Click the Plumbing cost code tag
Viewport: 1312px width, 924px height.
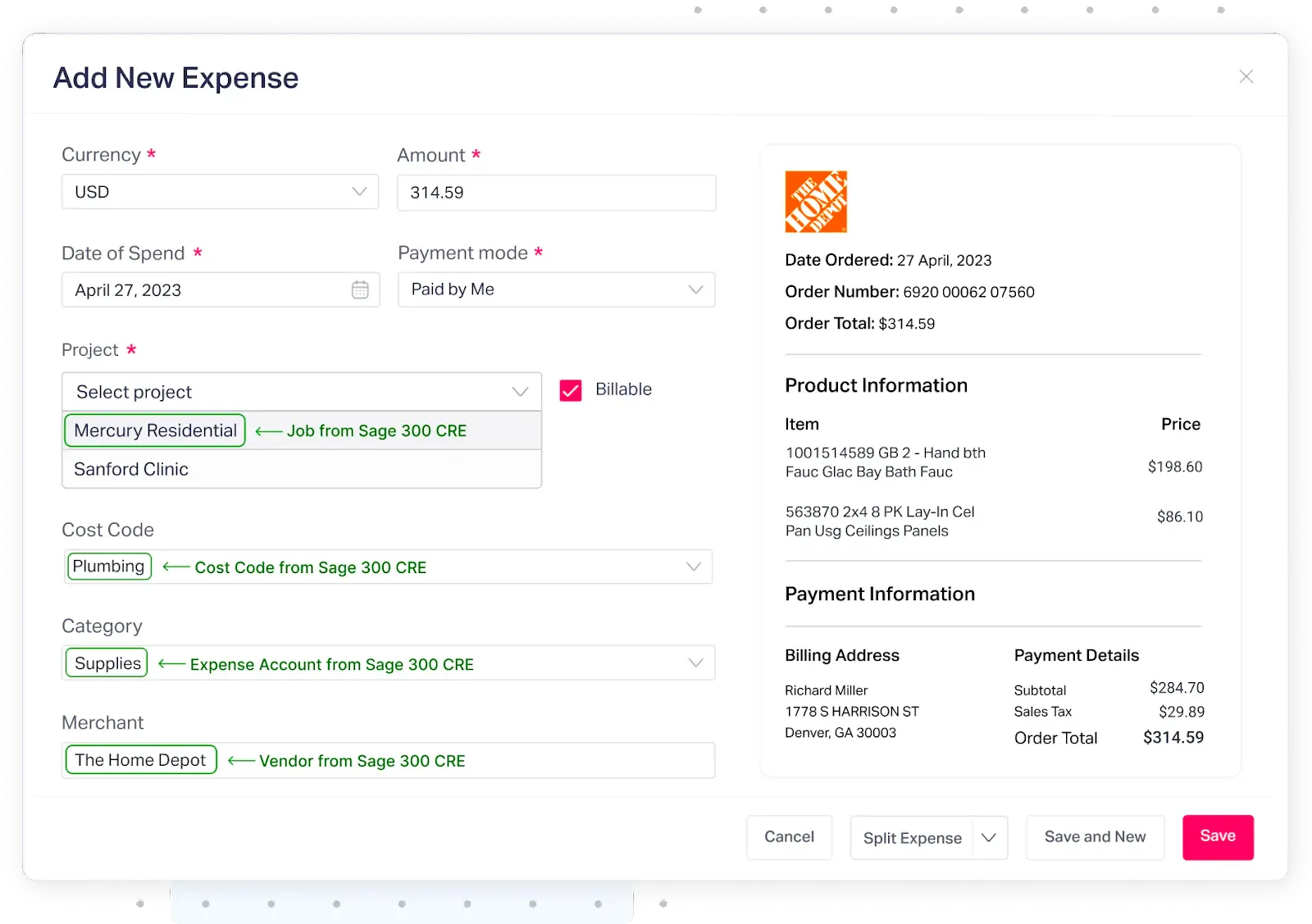pyautogui.click(x=108, y=566)
